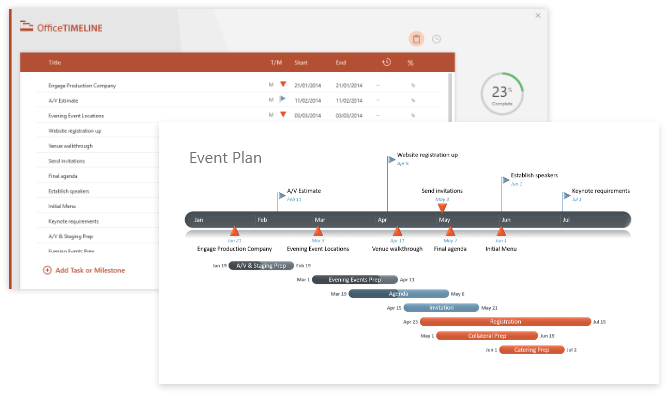
Task: Select the Catering Prep task bar
Action: pos(532,350)
